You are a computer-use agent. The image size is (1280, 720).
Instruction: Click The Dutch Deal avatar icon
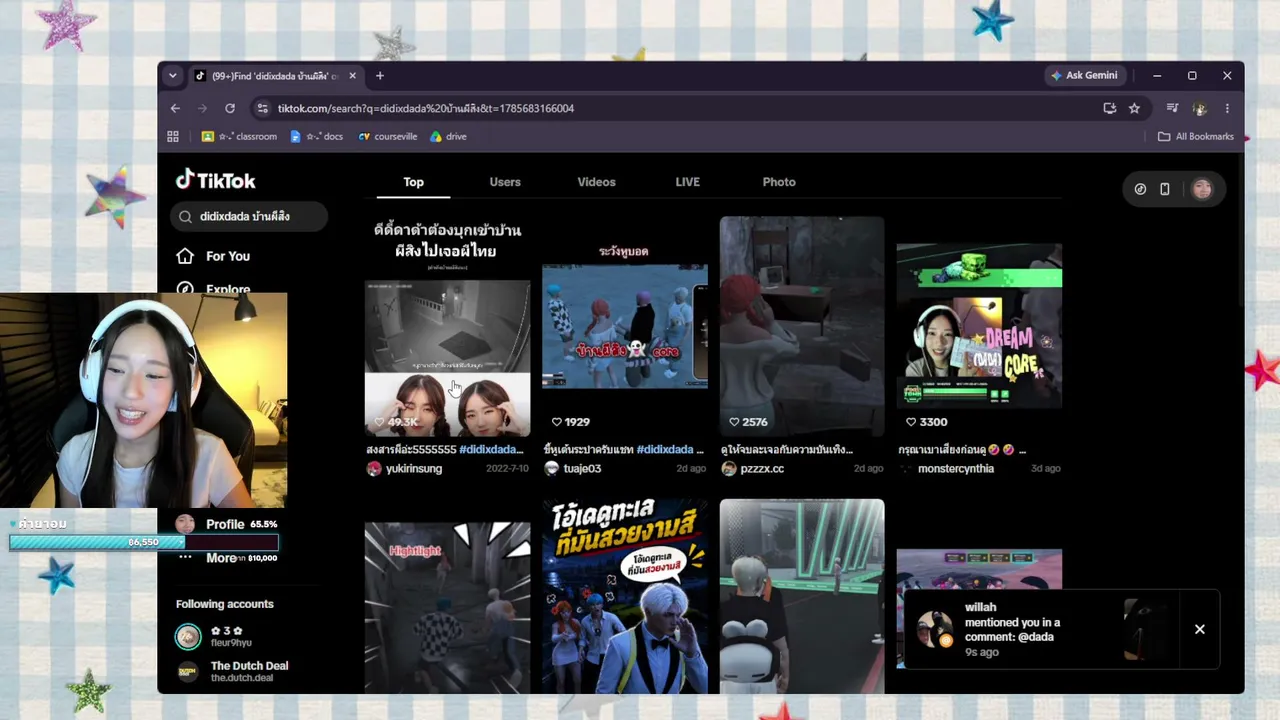pos(188,671)
